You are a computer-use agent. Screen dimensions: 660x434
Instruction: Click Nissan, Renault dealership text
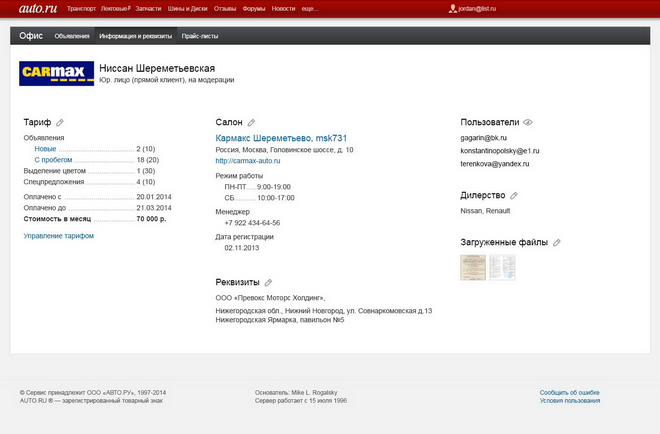[485, 211]
